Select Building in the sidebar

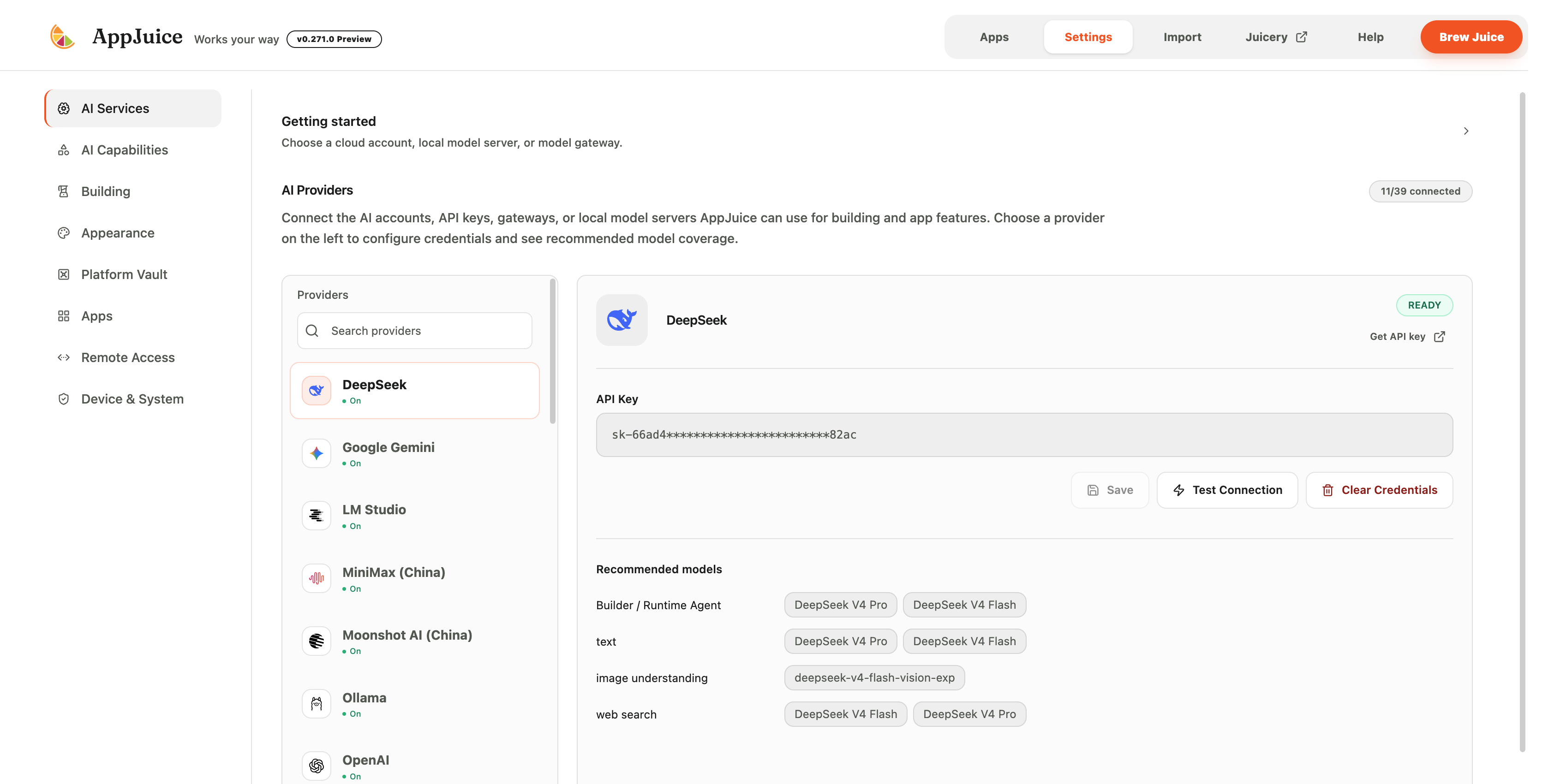(133, 191)
